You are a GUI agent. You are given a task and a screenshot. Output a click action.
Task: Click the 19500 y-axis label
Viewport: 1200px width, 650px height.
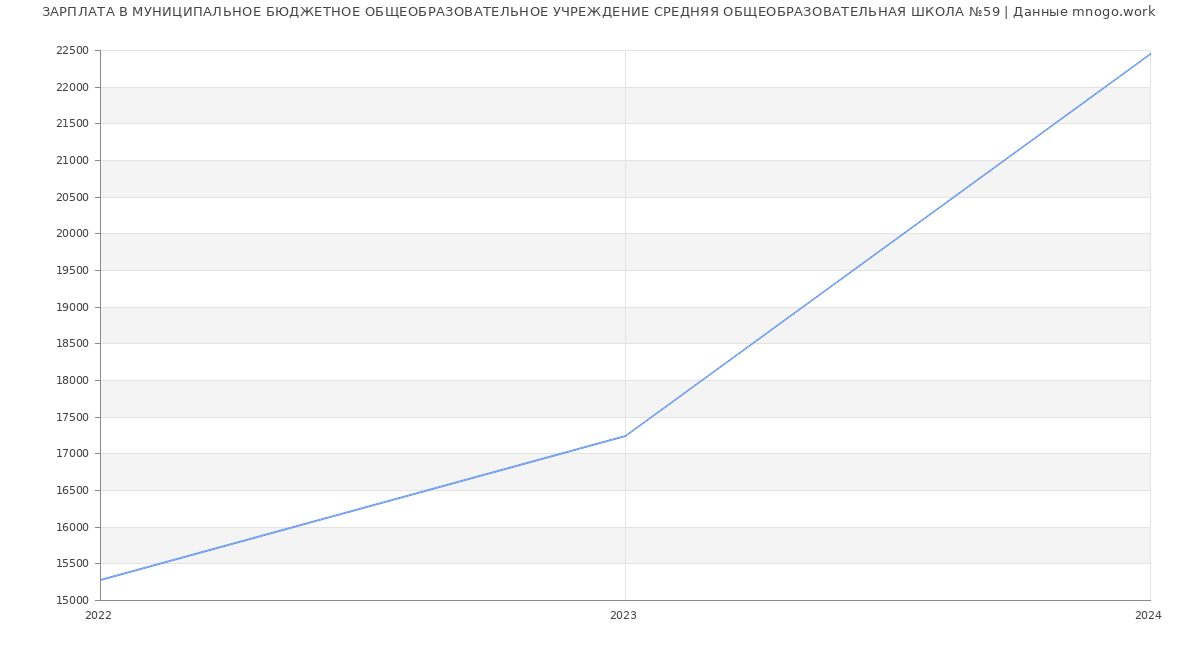[x=72, y=271]
